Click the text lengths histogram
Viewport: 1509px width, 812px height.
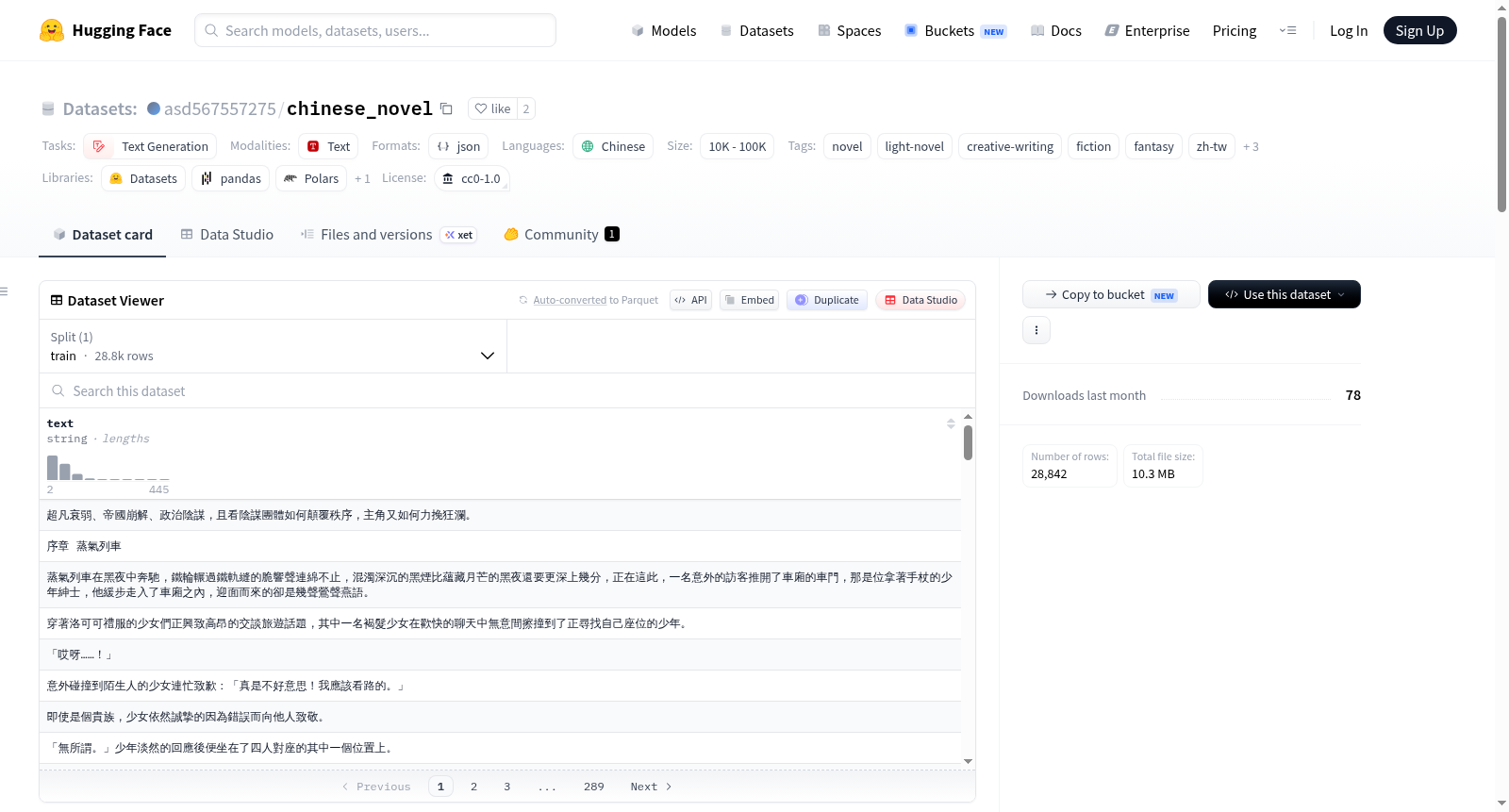click(x=108, y=467)
